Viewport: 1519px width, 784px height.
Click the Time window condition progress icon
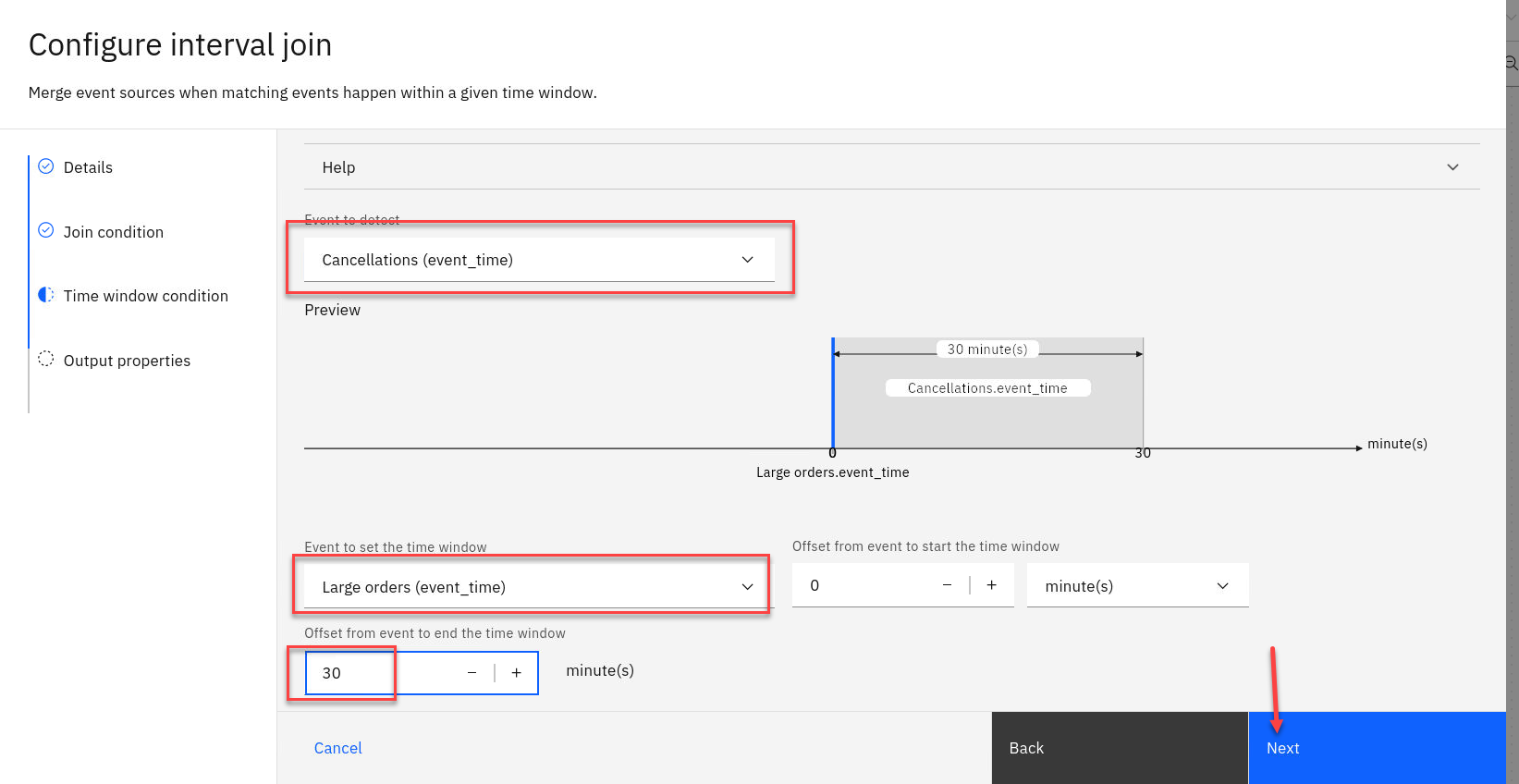click(45, 295)
